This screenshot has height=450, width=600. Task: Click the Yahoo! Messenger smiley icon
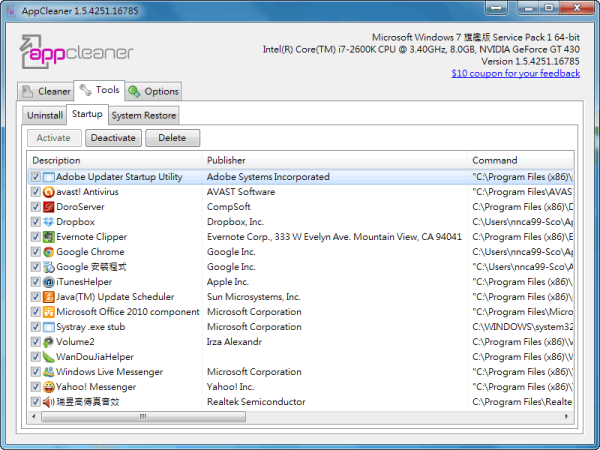pos(49,387)
